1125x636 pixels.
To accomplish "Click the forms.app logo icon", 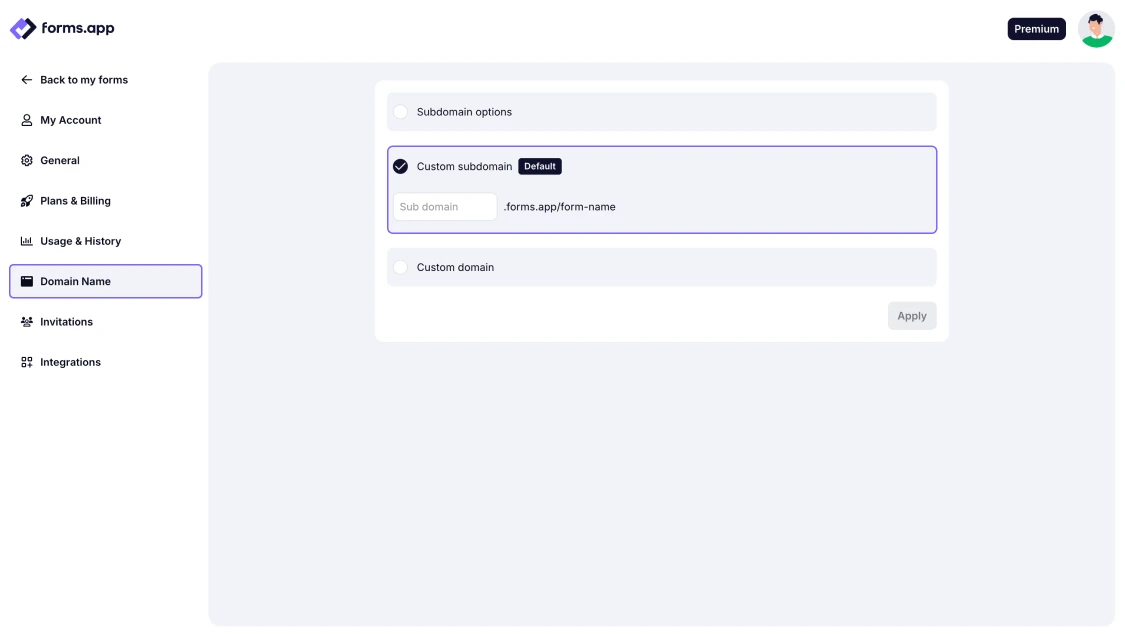I will point(23,29).
